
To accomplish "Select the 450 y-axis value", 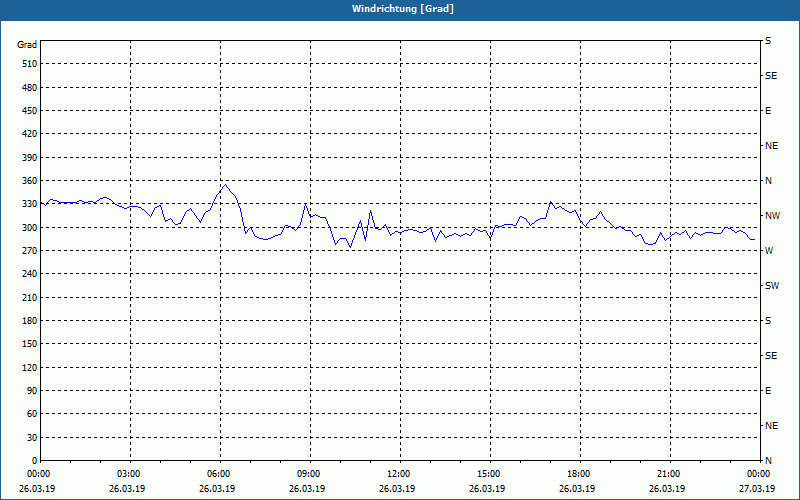I will [x=30, y=111].
